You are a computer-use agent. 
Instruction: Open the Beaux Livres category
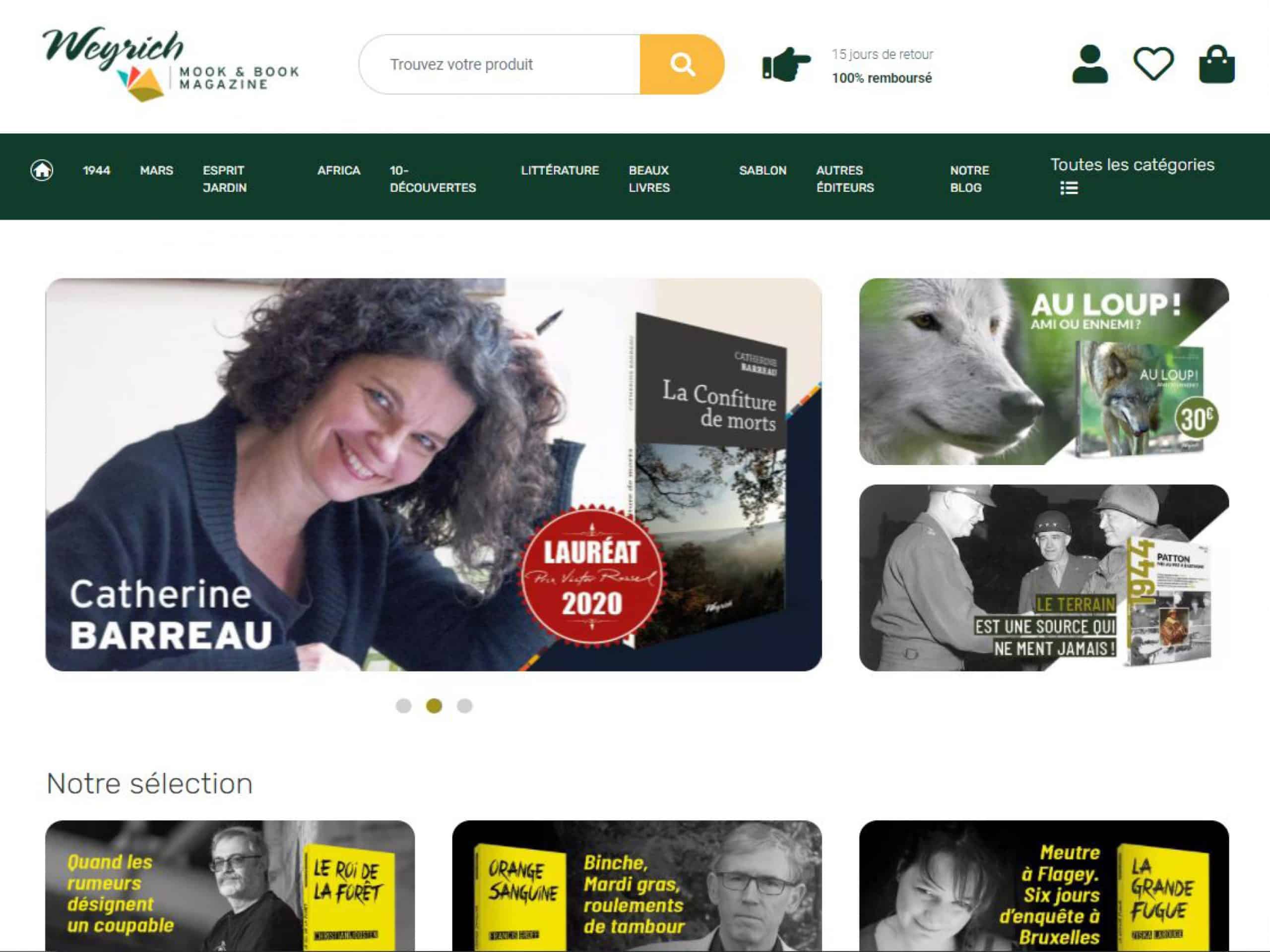pos(649,179)
